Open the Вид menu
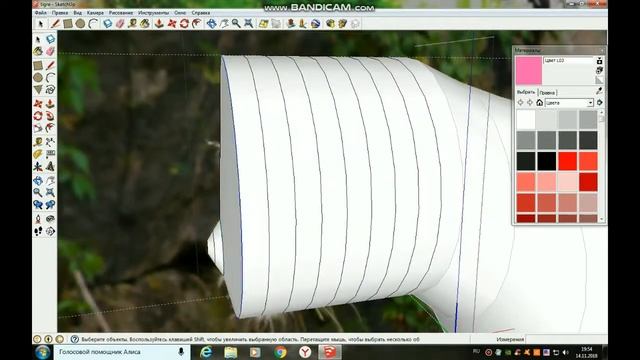Image resolution: width=640 pixels, height=360 pixels. coord(77,13)
